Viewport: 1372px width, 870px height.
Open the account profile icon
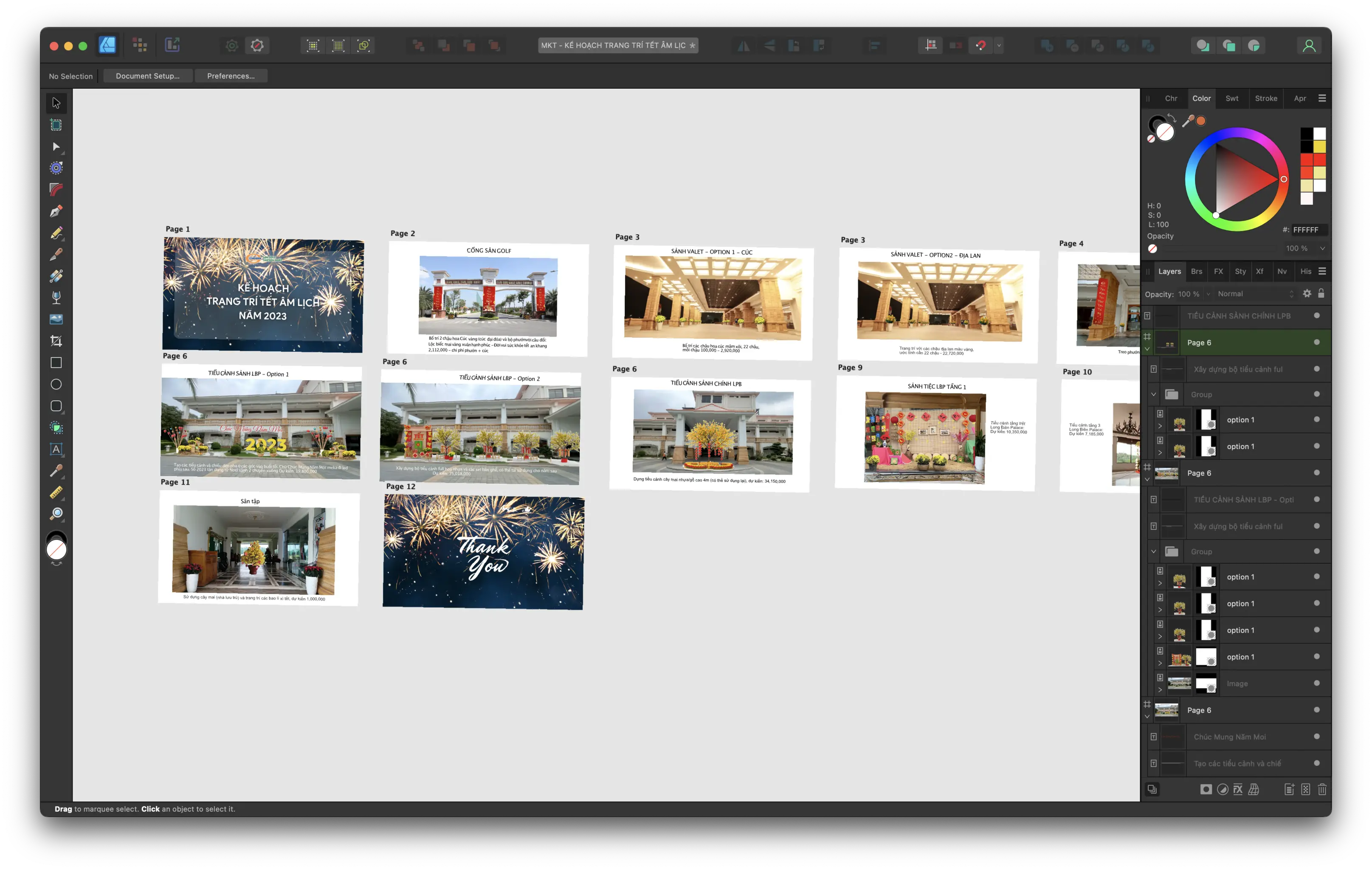1309,45
